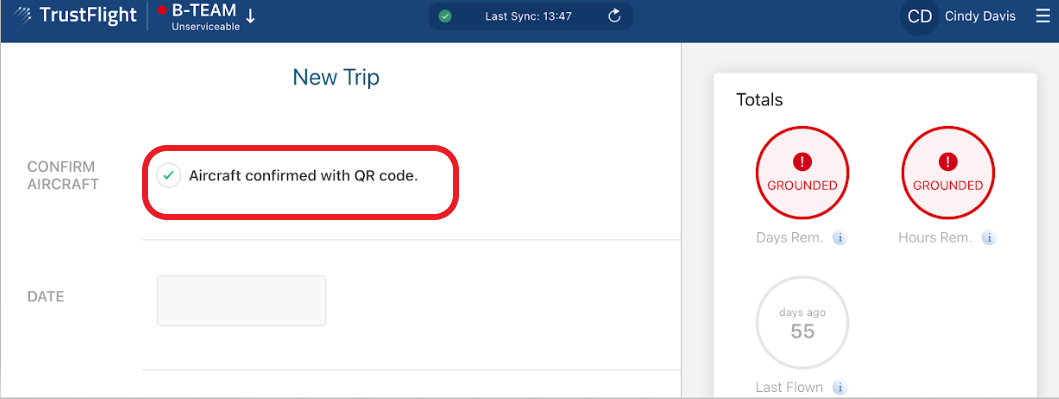The width and height of the screenshot is (1059, 399).
Task: Open the Cindy Davis user menu
Action: click(981, 17)
